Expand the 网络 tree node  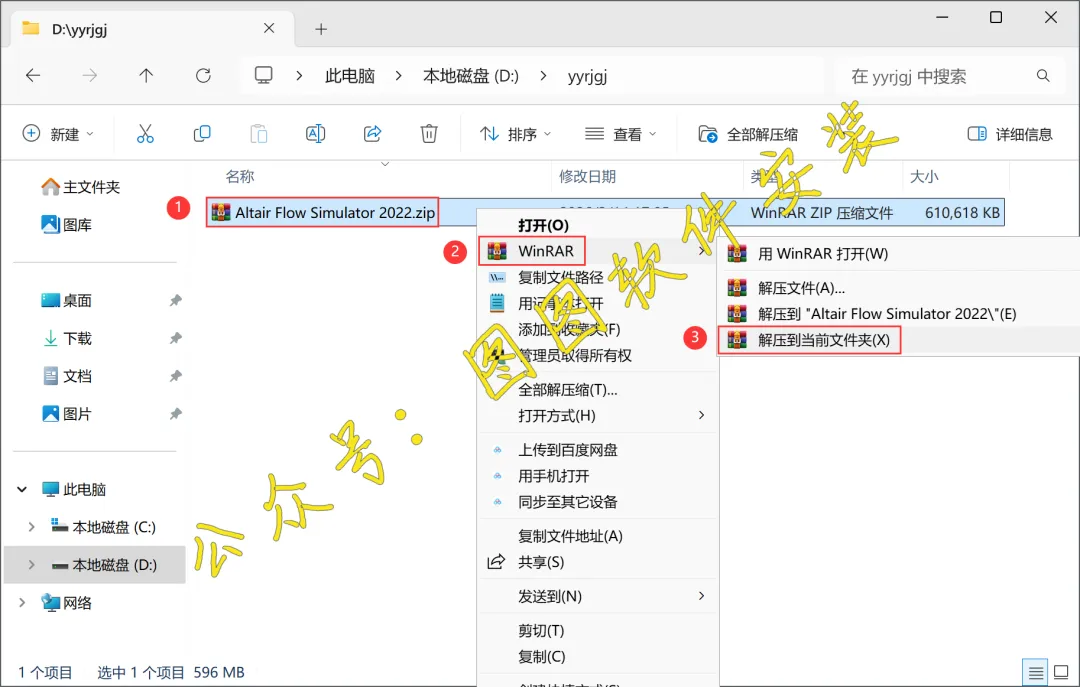[22, 603]
